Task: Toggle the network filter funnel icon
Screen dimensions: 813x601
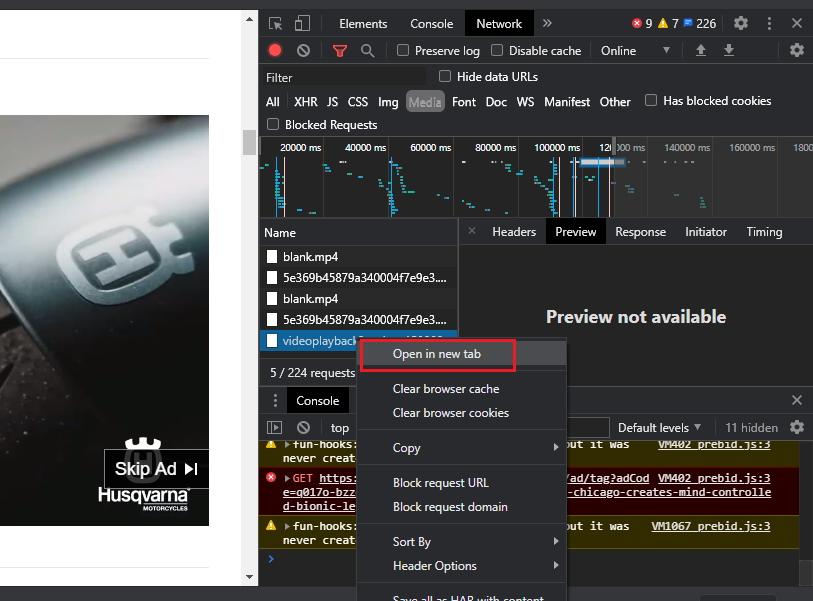Action: click(x=340, y=51)
